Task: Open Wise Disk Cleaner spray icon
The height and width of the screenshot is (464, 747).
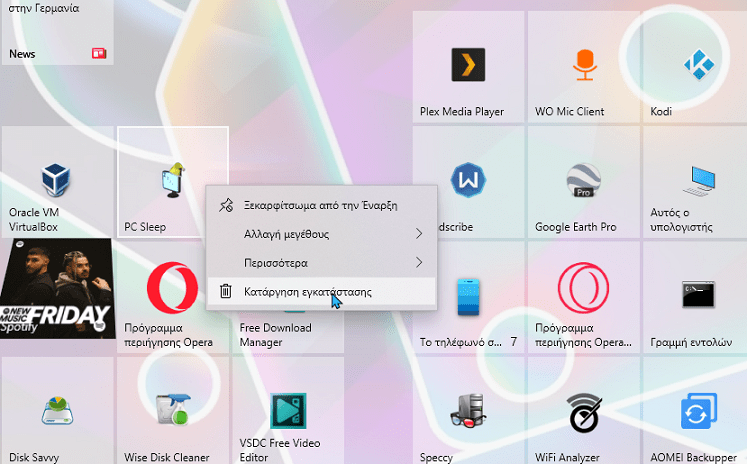Action: tap(173, 410)
